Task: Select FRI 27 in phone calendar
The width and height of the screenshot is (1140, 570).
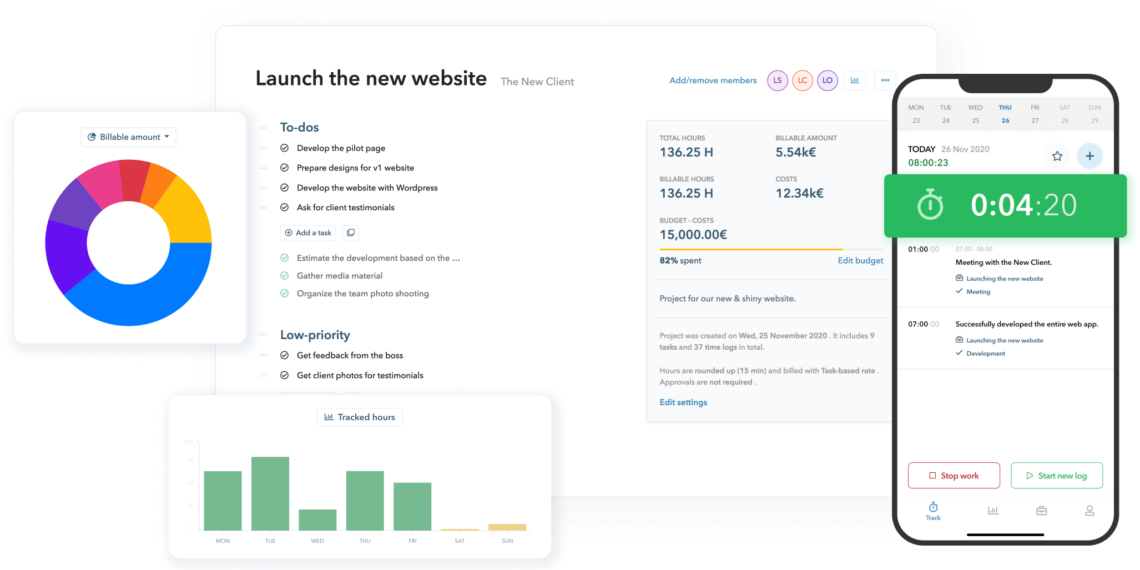Action: coord(1035,114)
